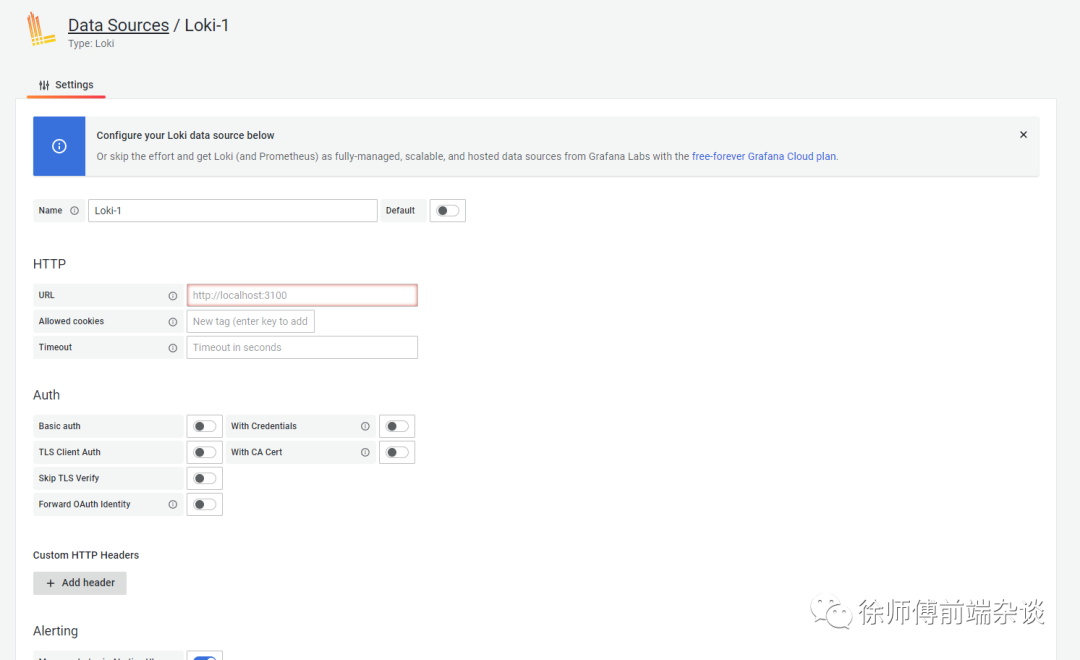The height and width of the screenshot is (660, 1080).
Task: Open the free-forever Grafana Cloud plan link
Action: pos(764,157)
